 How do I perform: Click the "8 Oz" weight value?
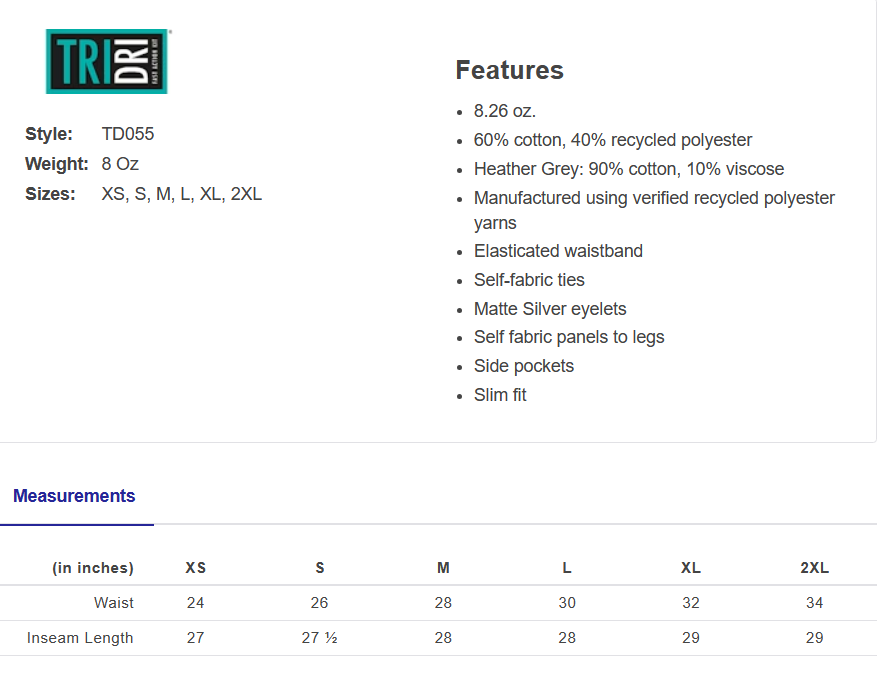click(x=120, y=164)
